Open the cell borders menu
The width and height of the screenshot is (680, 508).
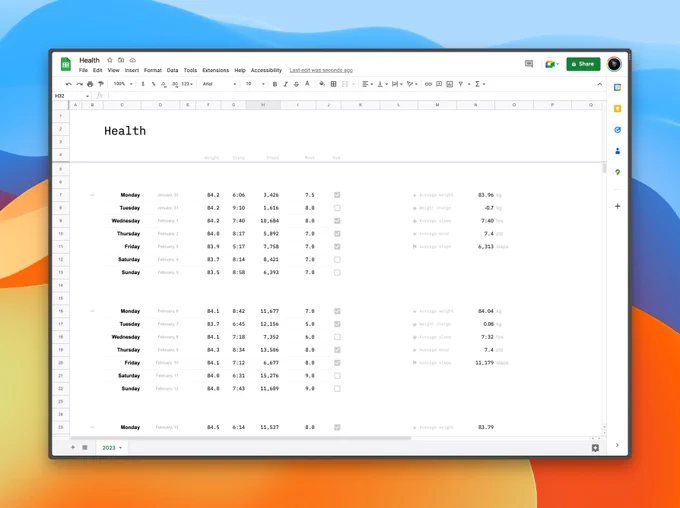click(333, 84)
